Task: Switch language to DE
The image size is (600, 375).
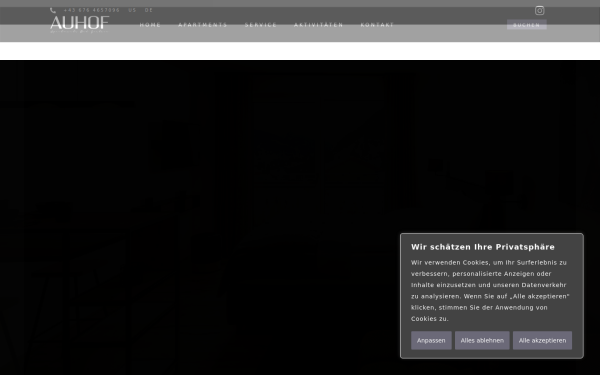Action: pos(149,10)
